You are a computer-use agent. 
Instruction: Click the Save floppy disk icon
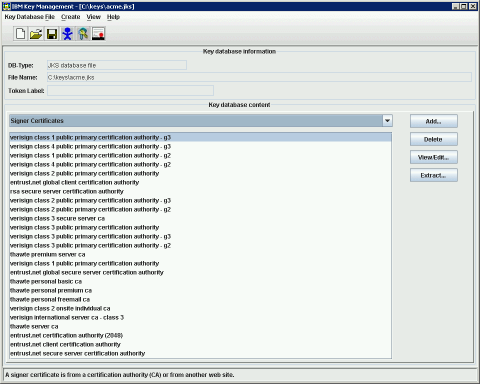tap(52, 34)
